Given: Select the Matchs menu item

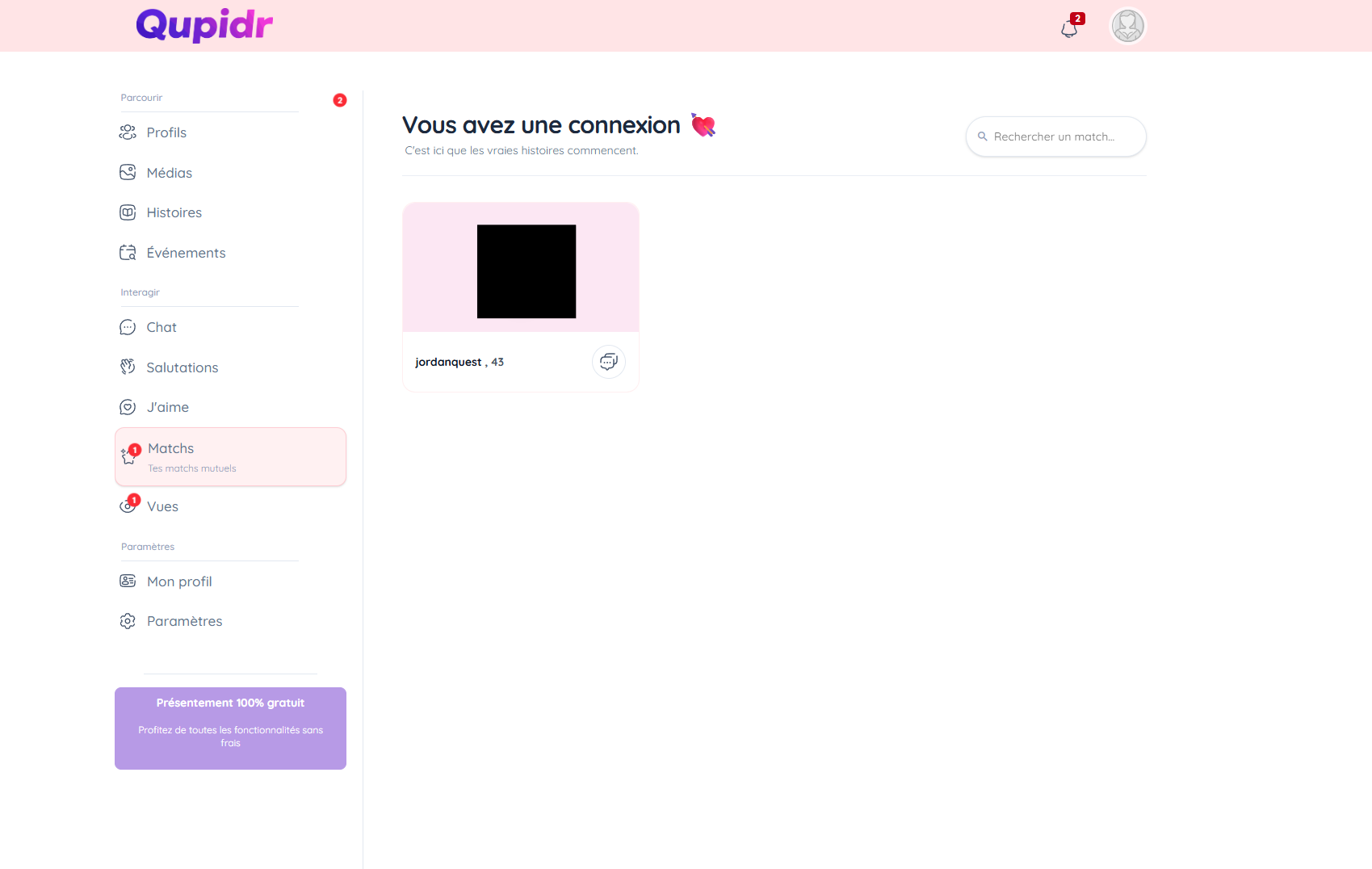Looking at the screenshot, I should [230, 456].
